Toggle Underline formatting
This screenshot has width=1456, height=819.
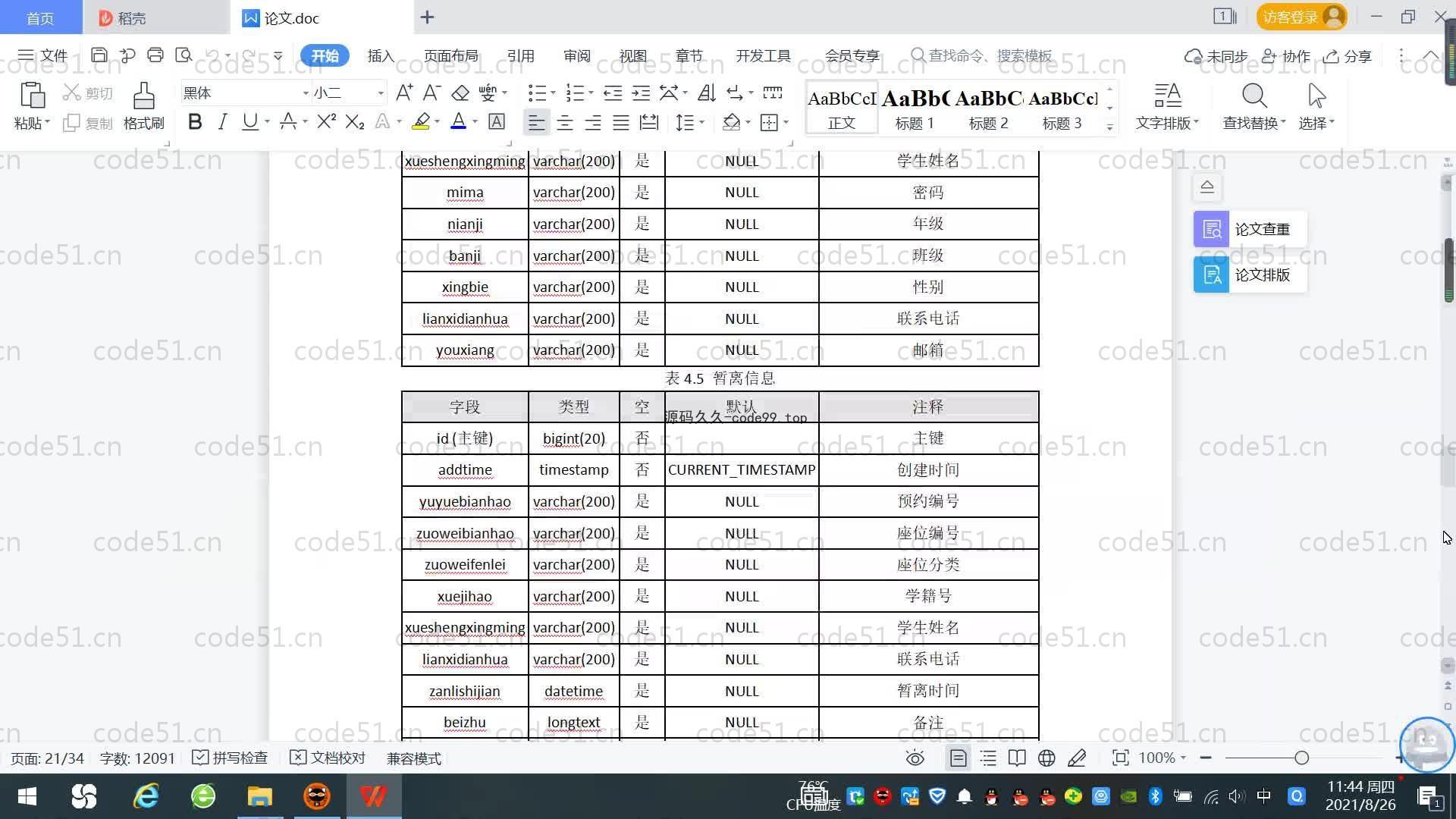coord(249,121)
